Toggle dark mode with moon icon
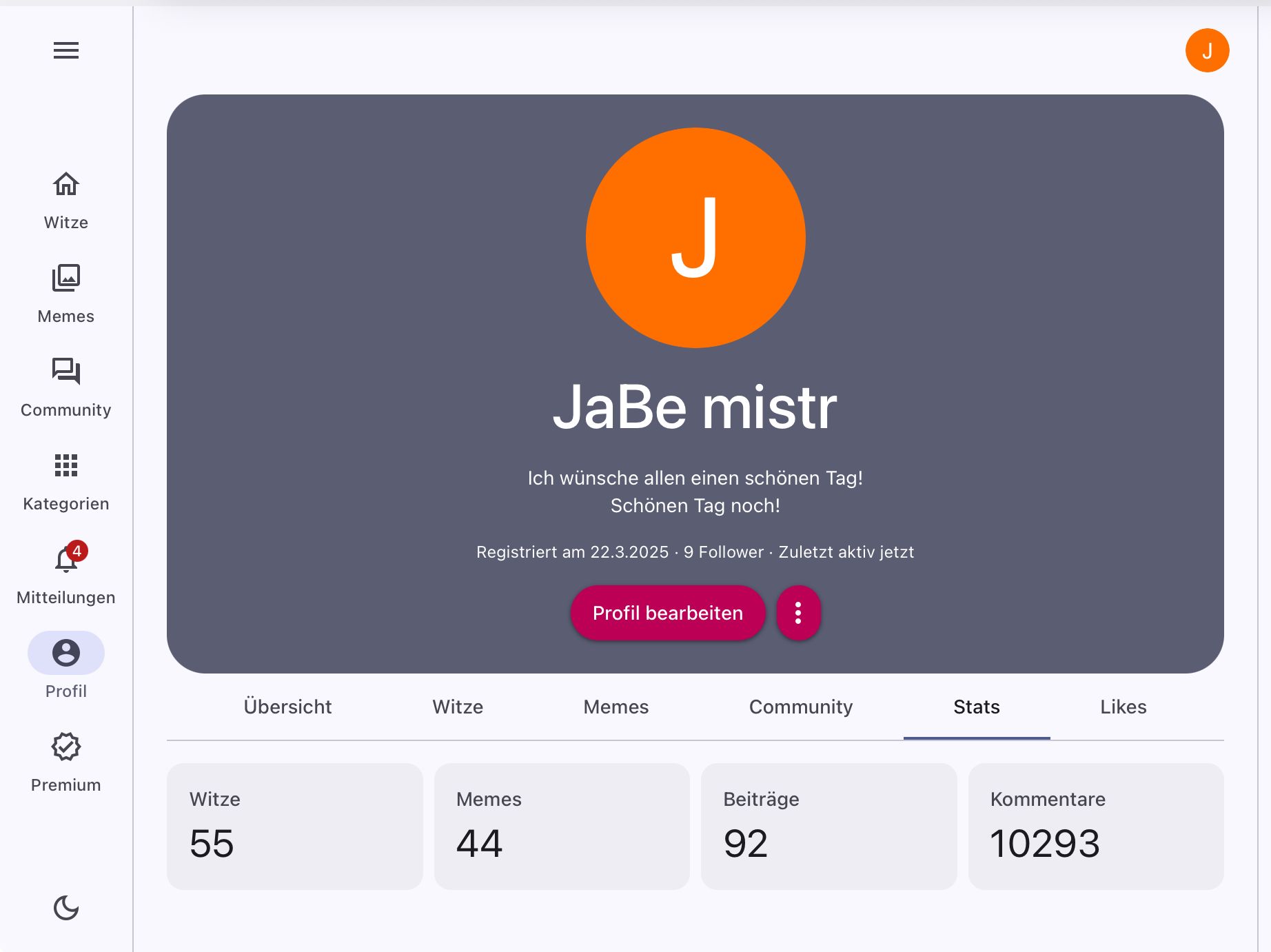 (66, 908)
